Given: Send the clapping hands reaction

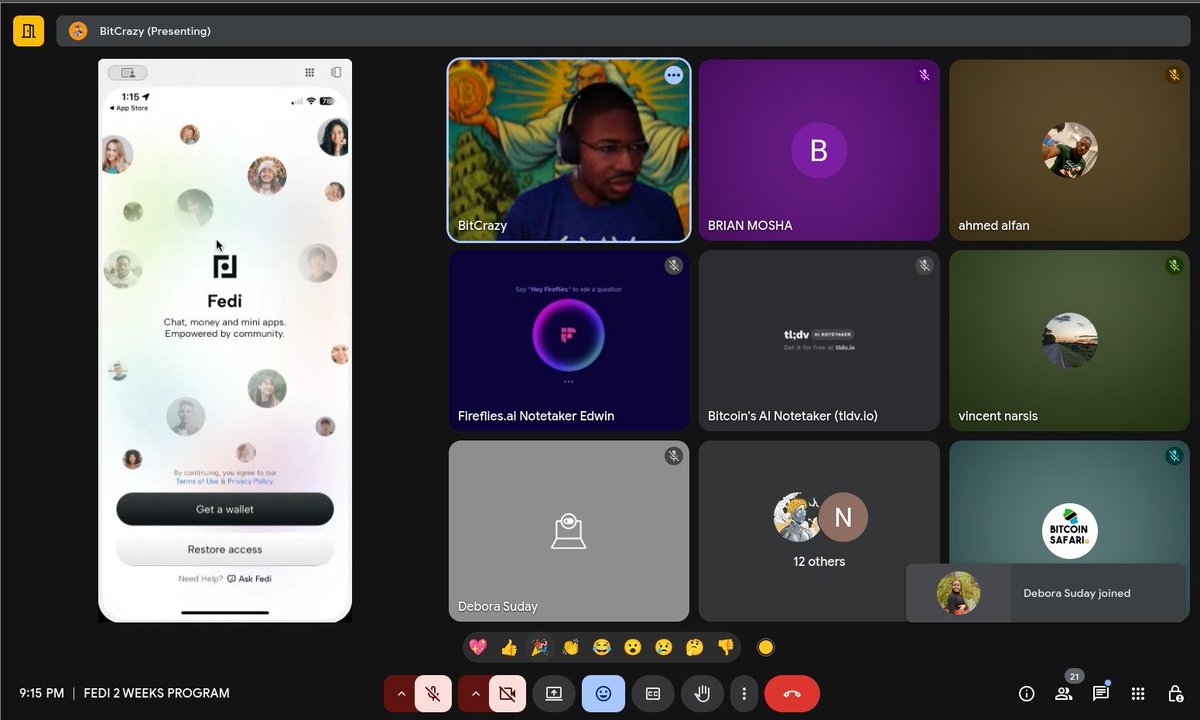Looking at the screenshot, I should coord(571,647).
